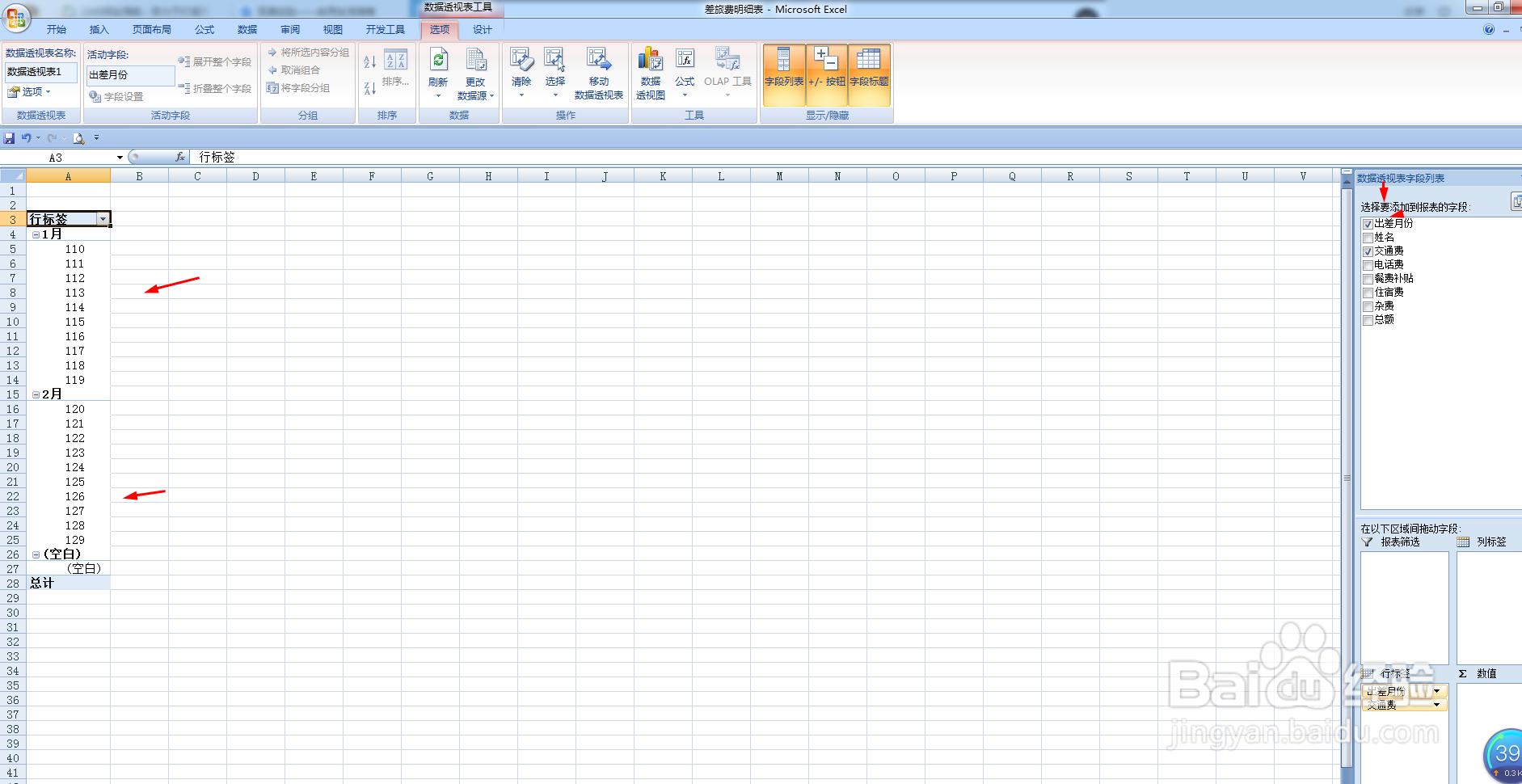
Task: Click Sort A to Z ascending icon
Action: coord(370,61)
